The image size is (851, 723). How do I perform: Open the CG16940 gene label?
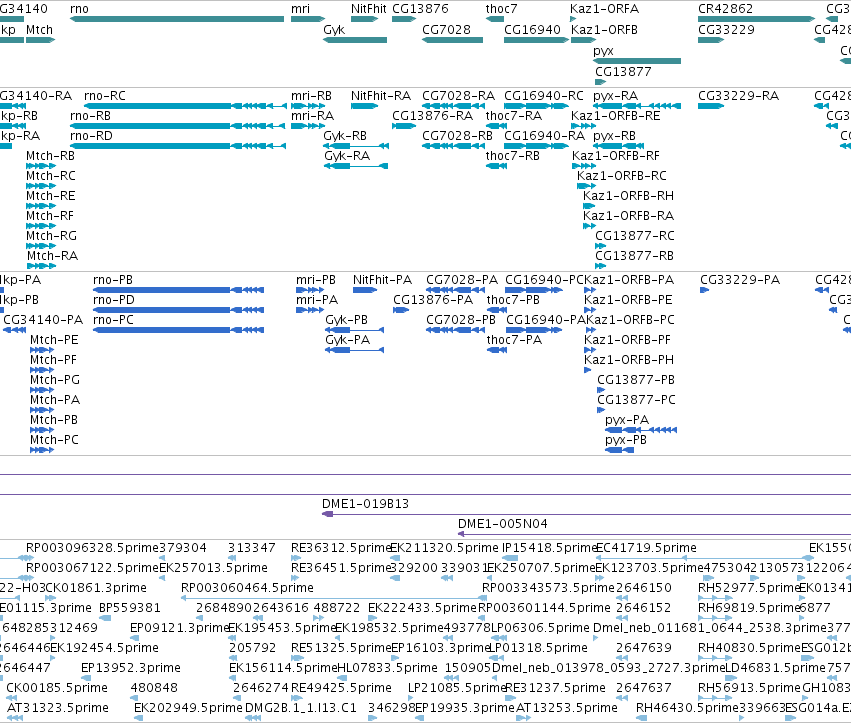tap(532, 30)
